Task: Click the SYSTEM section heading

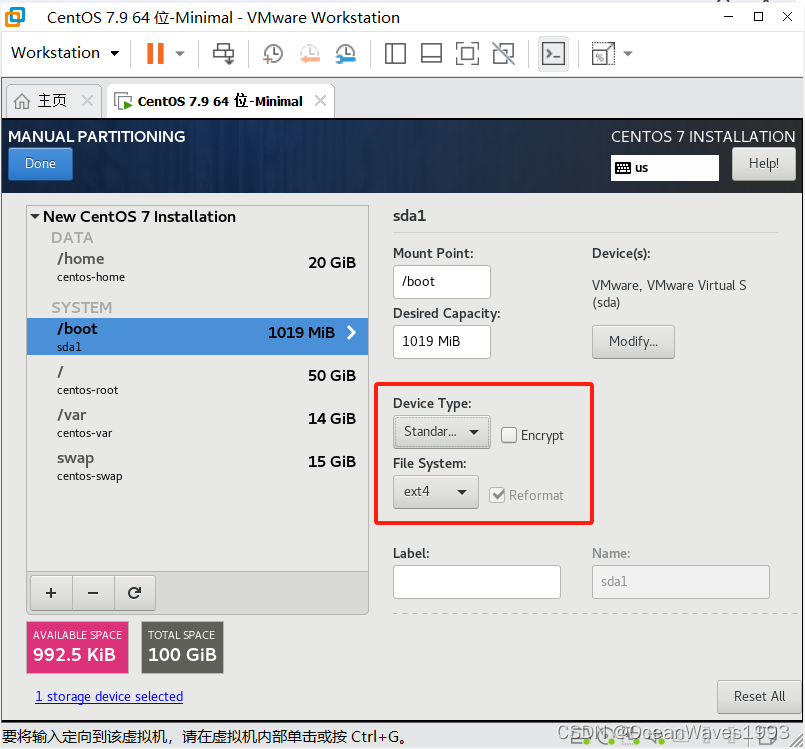Action: pyautogui.click(x=82, y=308)
